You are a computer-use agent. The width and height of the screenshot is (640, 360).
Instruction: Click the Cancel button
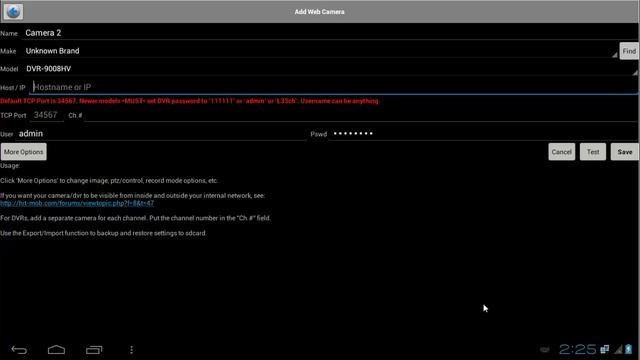[x=562, y=152]
